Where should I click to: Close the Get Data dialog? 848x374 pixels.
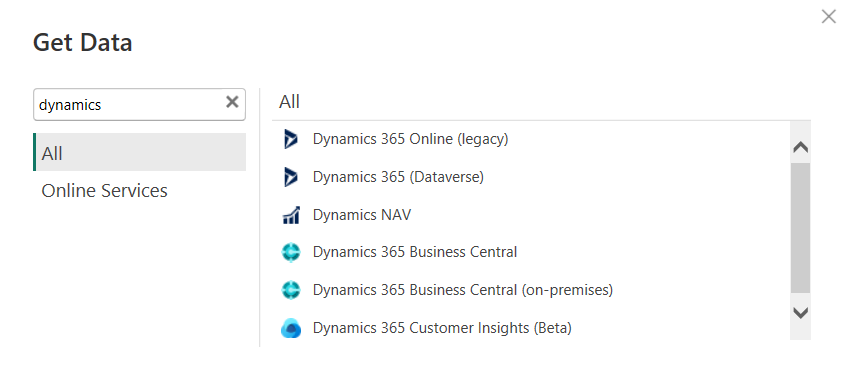click(x=829, y=17)
